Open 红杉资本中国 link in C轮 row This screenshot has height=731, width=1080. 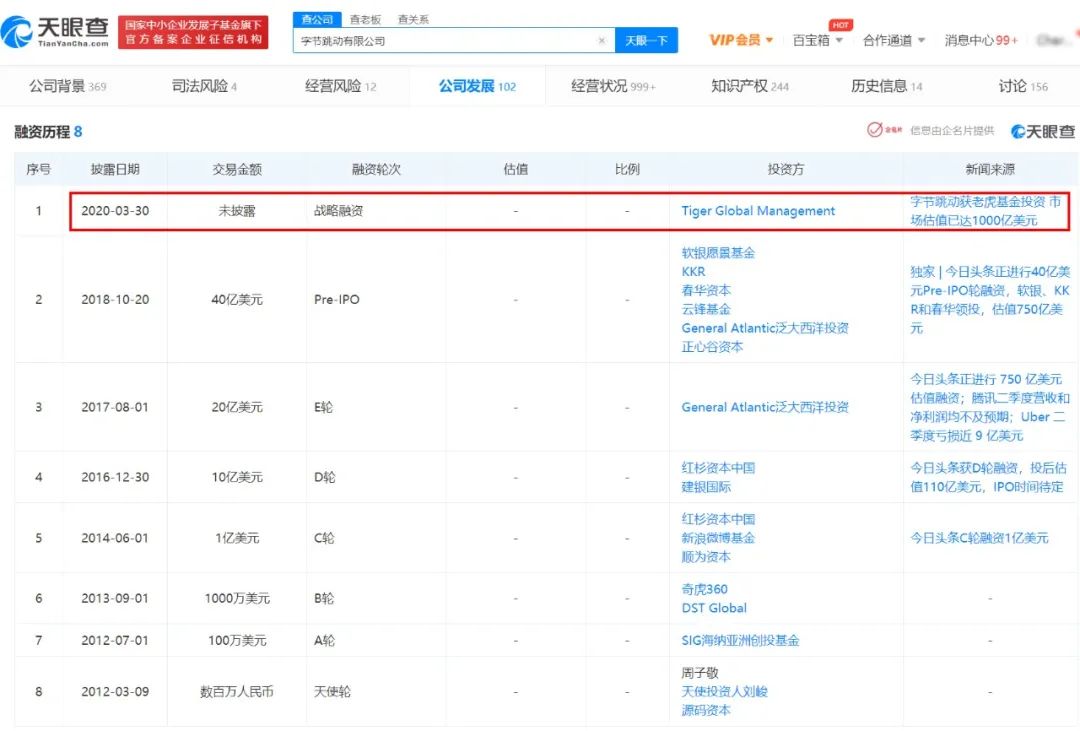click(x=718, y=519)
